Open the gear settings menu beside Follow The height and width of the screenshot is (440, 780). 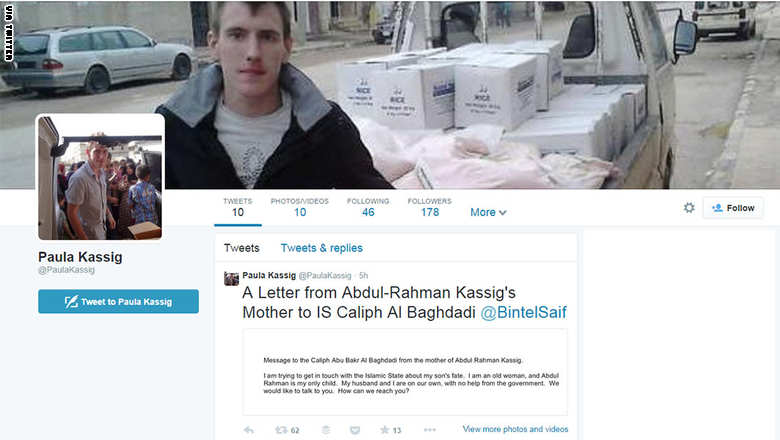(689, 208)
